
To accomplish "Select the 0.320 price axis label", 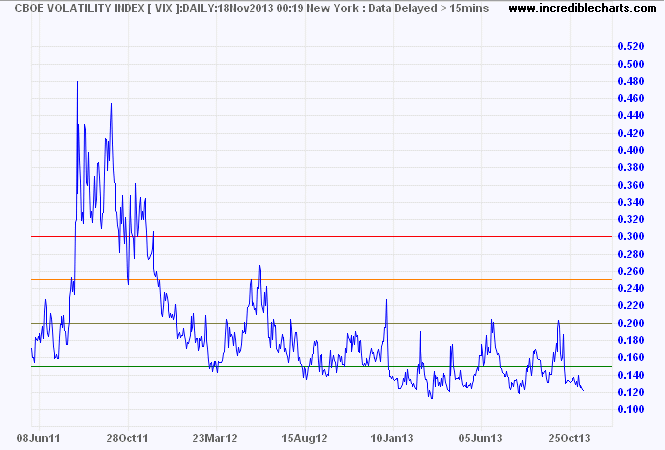I will (x=631, y=219).
